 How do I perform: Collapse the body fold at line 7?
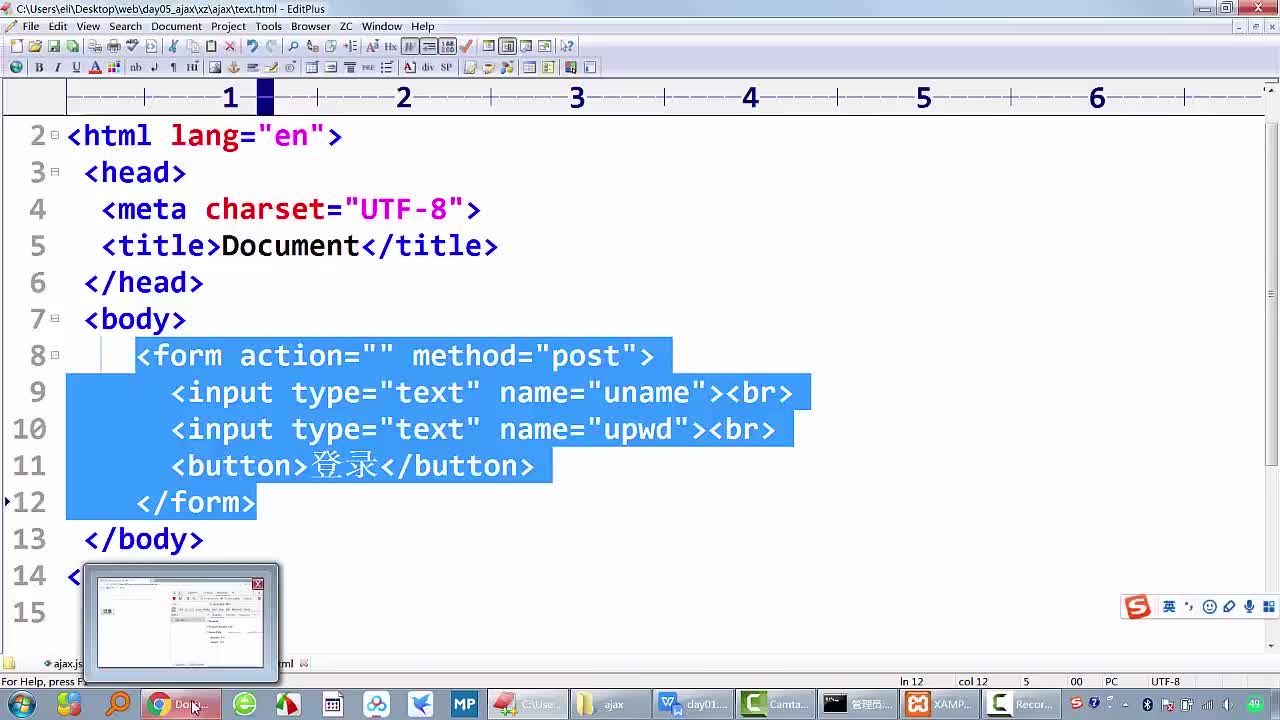[x=55, y=319]
